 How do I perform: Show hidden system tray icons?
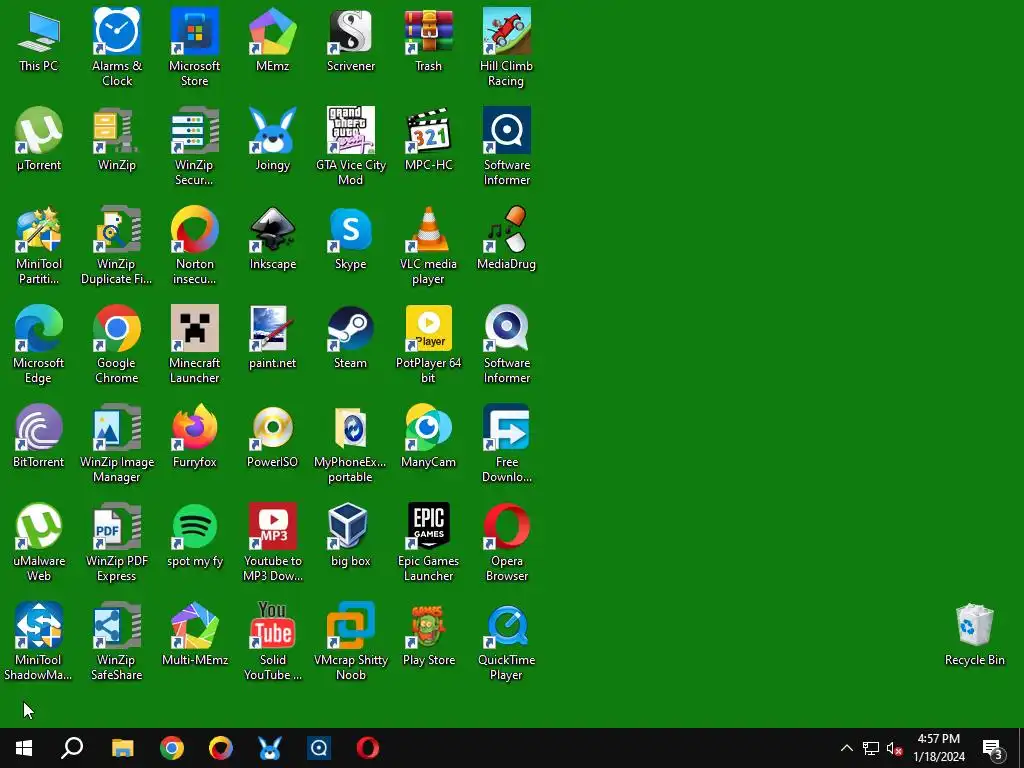tap(846, 748)
